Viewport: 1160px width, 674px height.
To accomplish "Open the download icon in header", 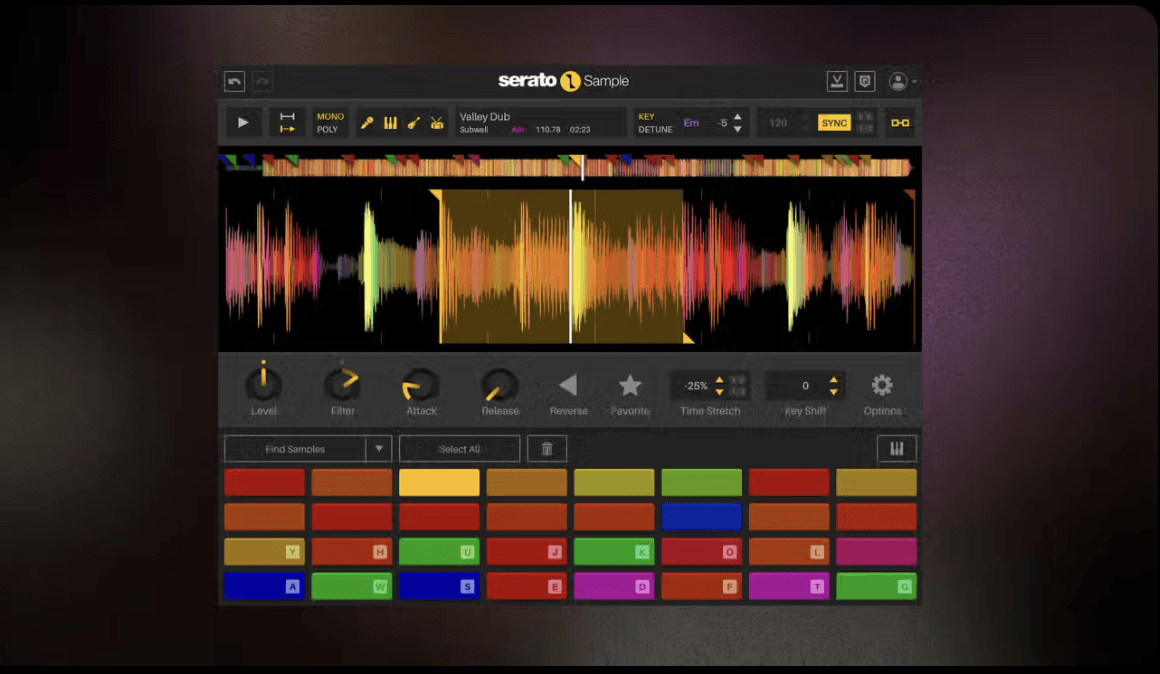I will (x=837, y=81).
